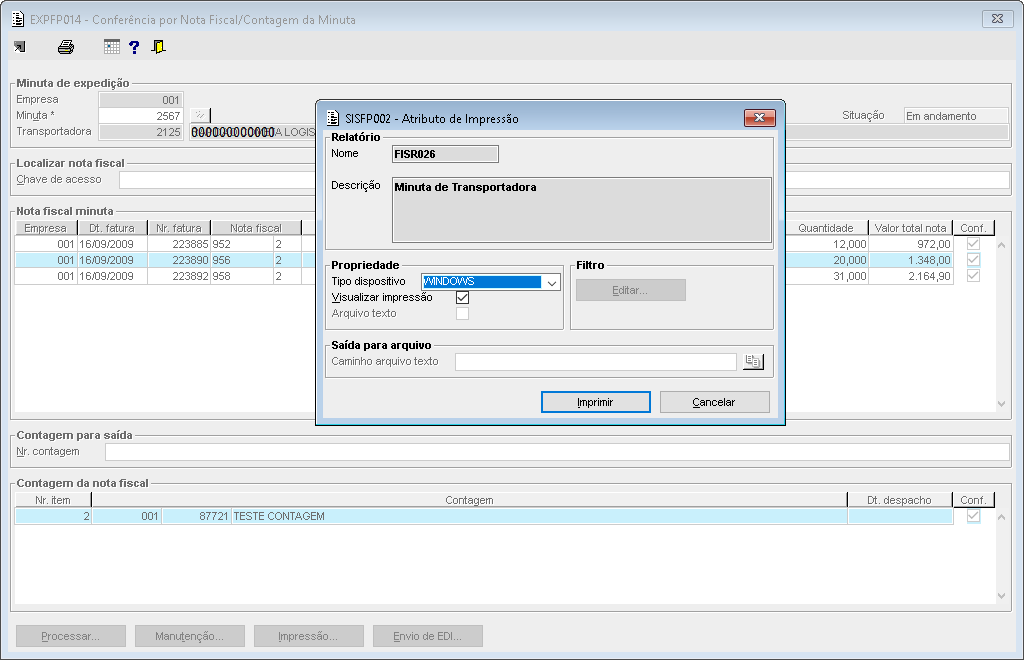The height and width of the screenshot is (660, 1024).
Task: Click scroll down arrow of Nota fiscal minuta grid
Action: [1002, 404]
